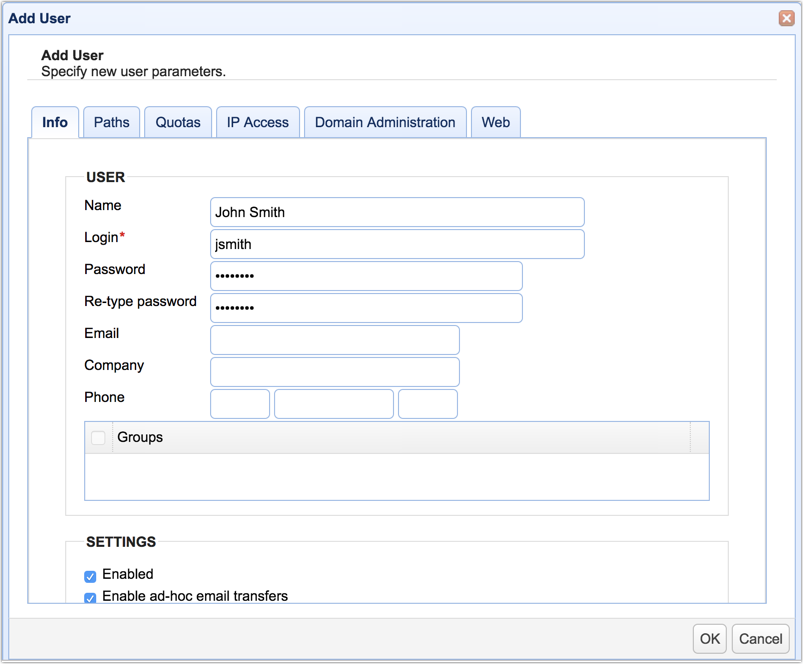Dismiss the dialog with Cancel
The width and height of the screenshot is (803, 664).
pyautogui.click(x=759, y=638)
